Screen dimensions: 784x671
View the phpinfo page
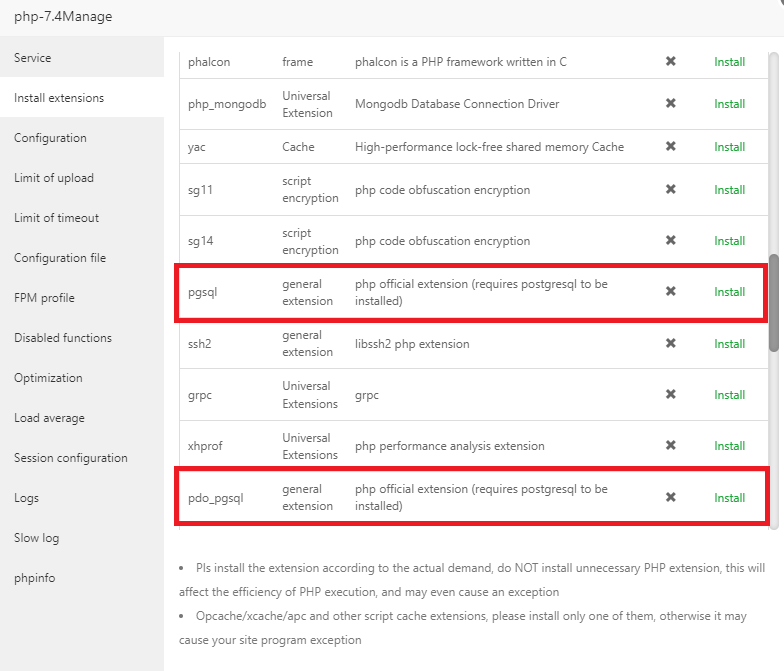[36, 578]
